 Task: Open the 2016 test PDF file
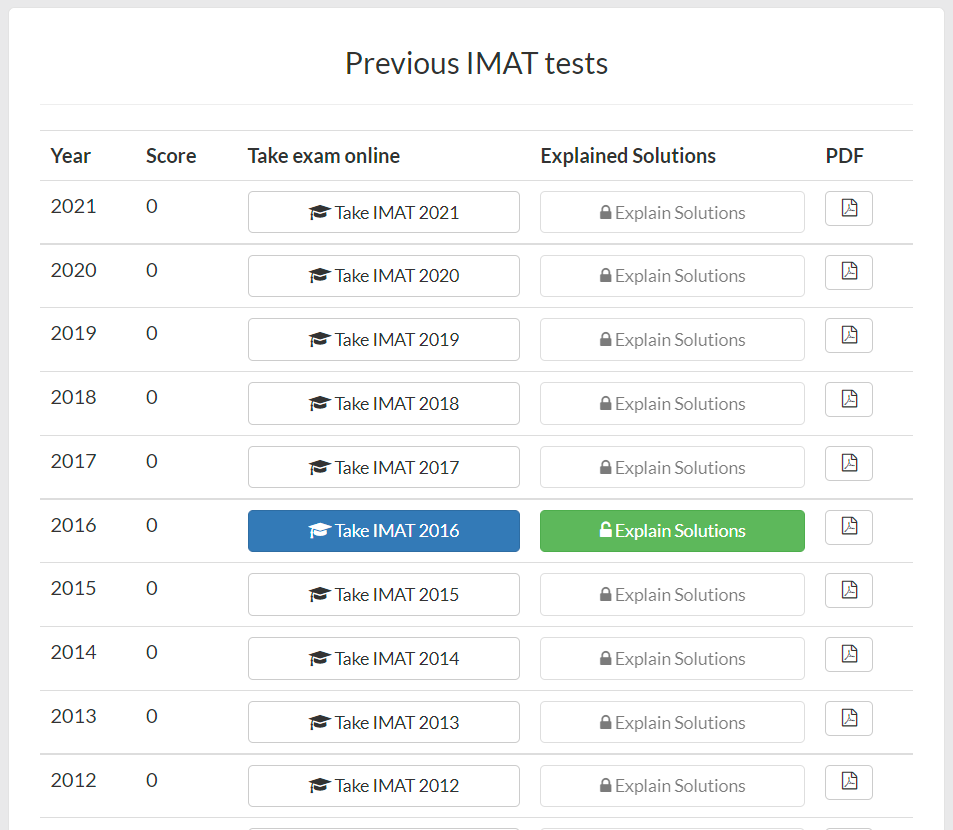(x=848, y=527)
